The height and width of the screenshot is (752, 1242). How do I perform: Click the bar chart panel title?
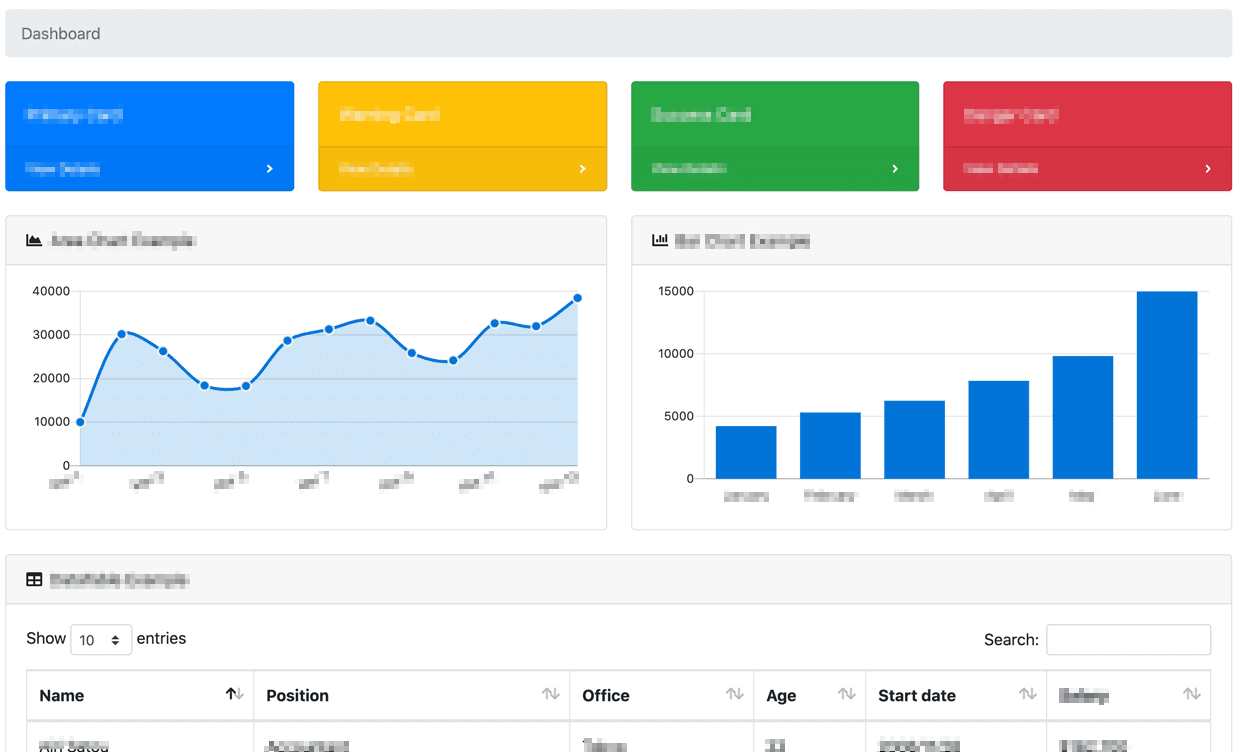742,240
